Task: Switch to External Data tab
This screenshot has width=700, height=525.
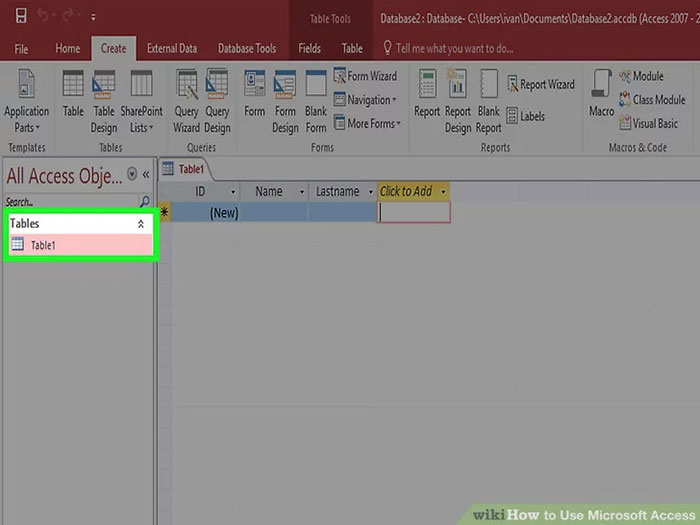Action: click(172, 48)
